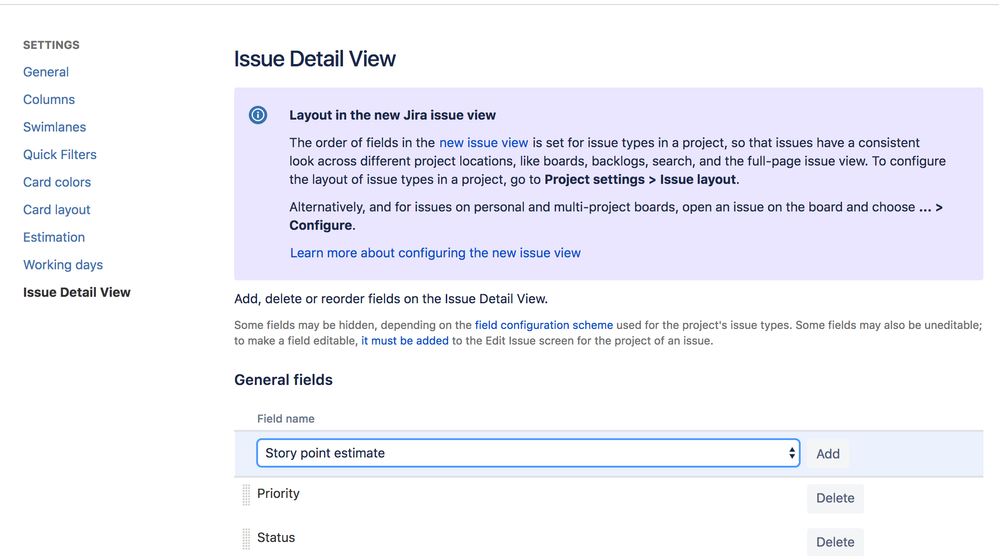Select Card layout in the sidebar
Viewport: 999px width, 556px height.
(57, 210)
